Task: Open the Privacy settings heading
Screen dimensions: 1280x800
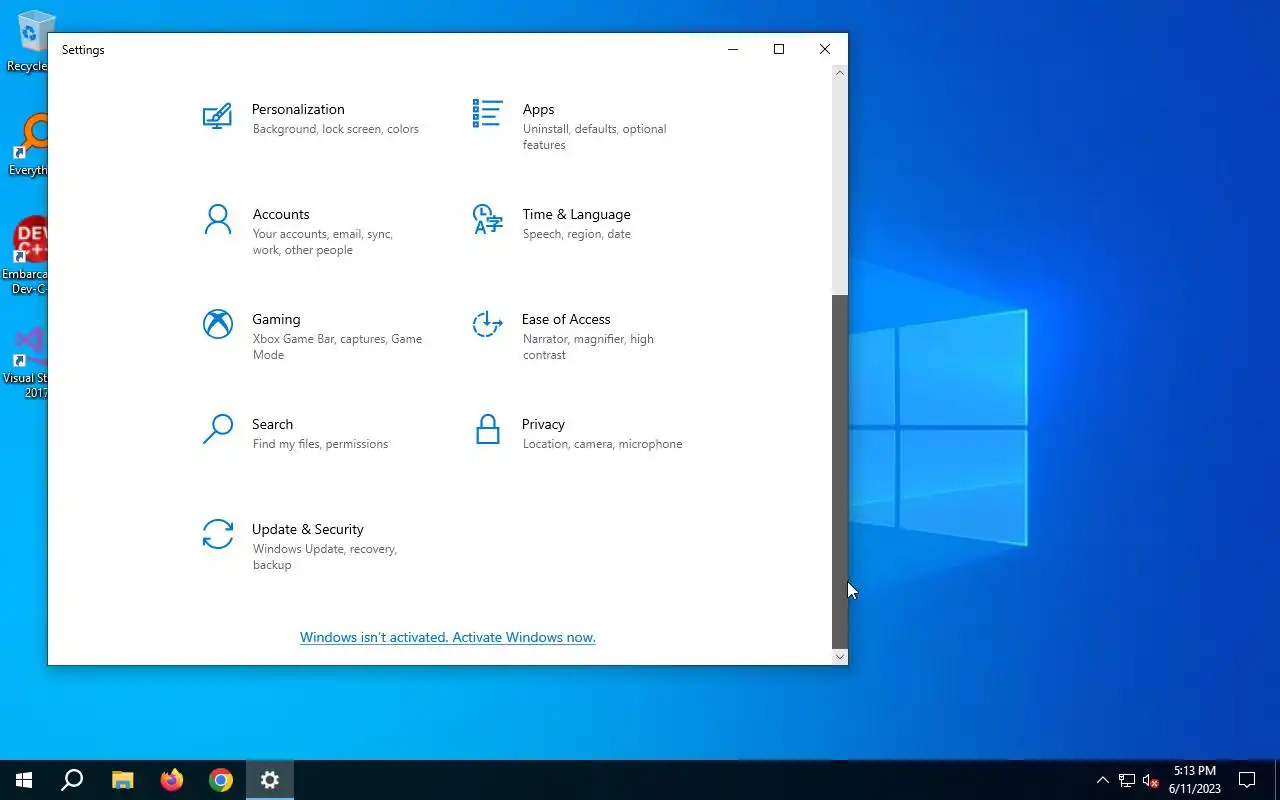Action: tap(543, 424)
